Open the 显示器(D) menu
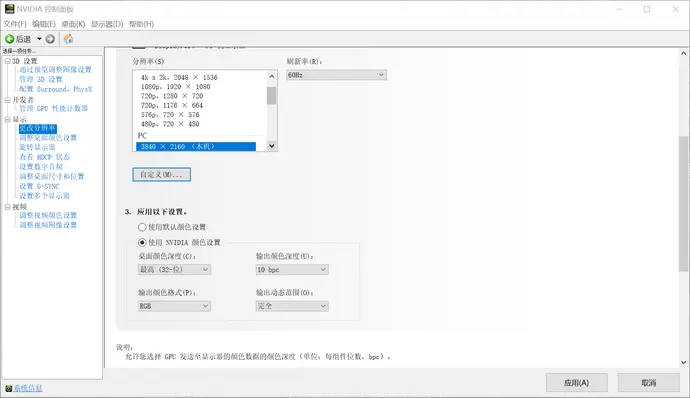The height and width of the screenshot is (398, 690). click(107, 24)
